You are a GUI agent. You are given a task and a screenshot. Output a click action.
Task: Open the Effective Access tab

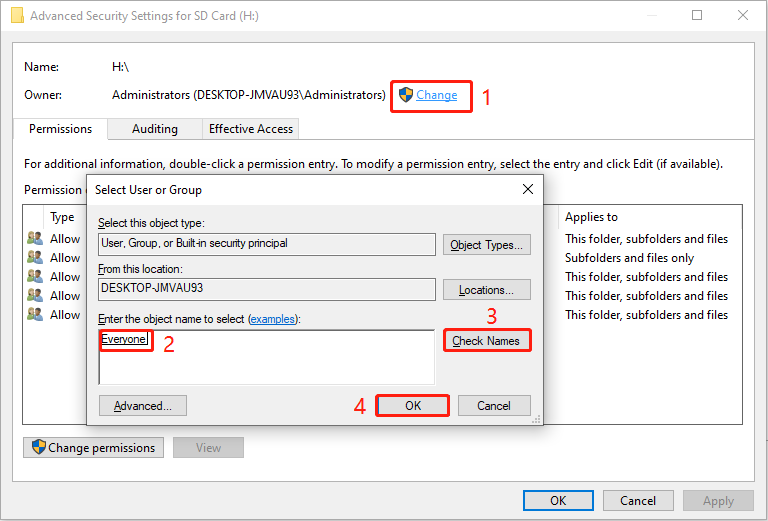click(251, 129)
